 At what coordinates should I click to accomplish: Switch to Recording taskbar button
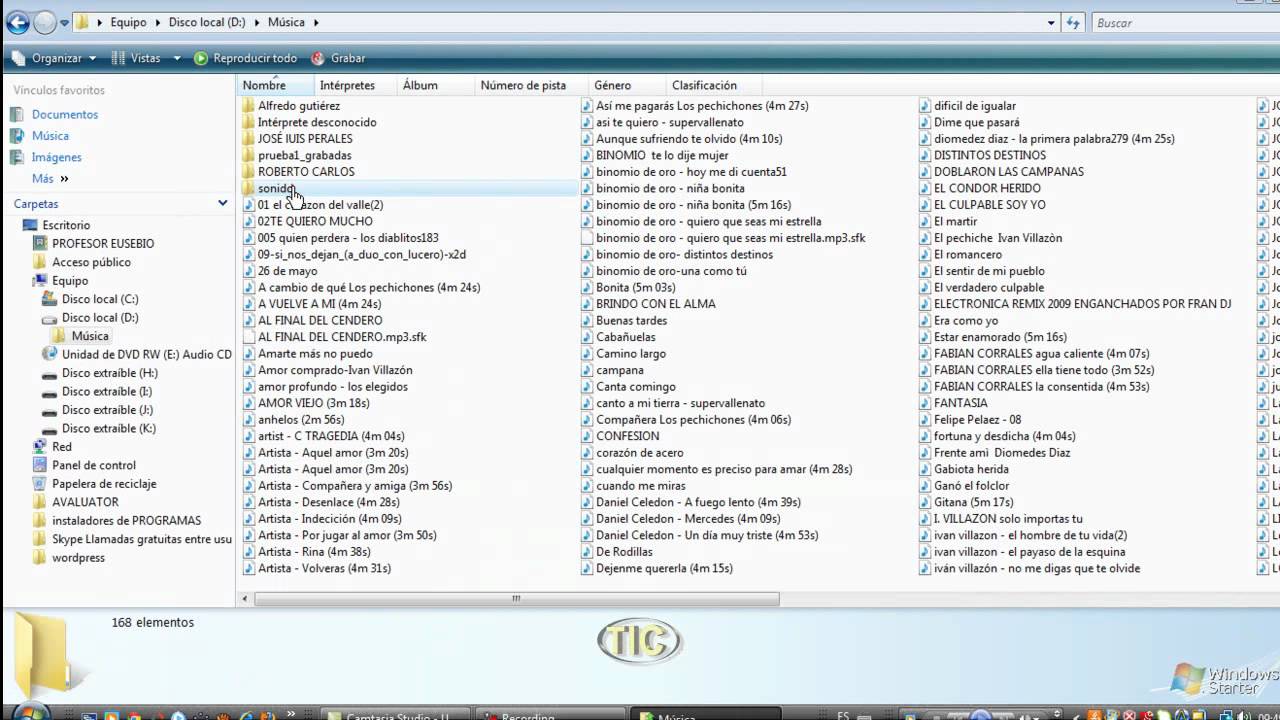pos(549,714)
